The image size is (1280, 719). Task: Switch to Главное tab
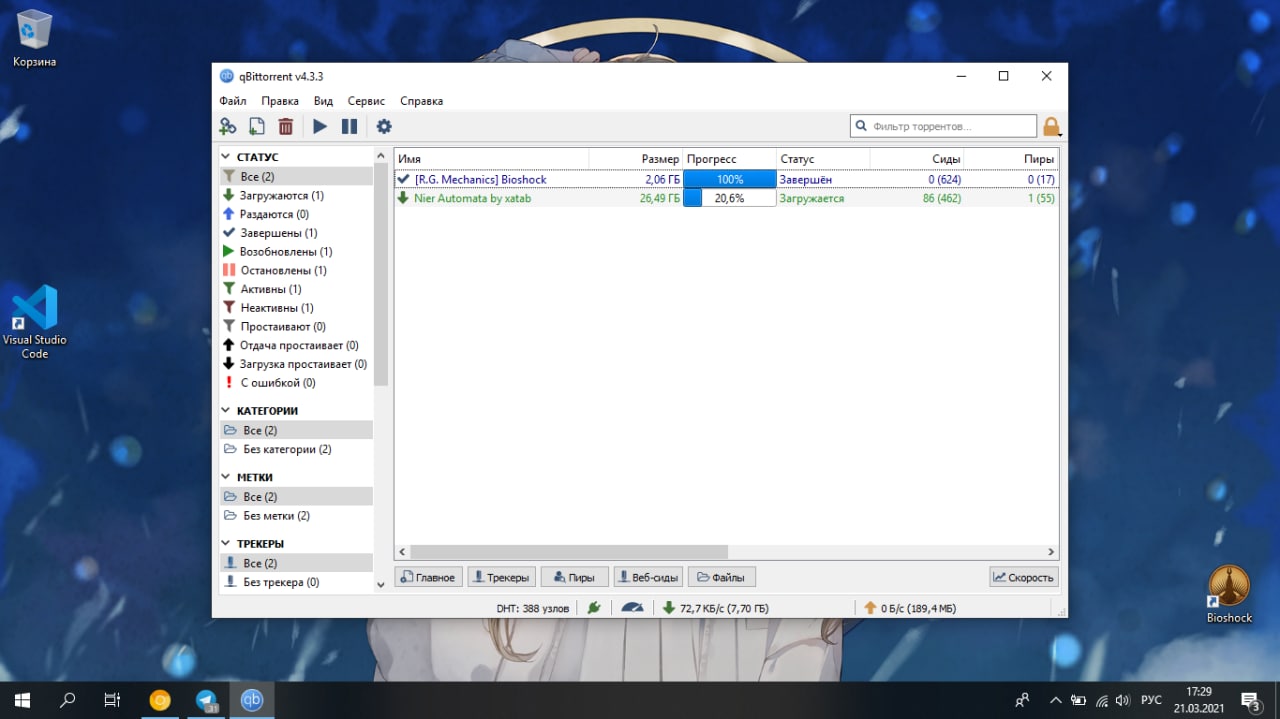click(428, 577)
